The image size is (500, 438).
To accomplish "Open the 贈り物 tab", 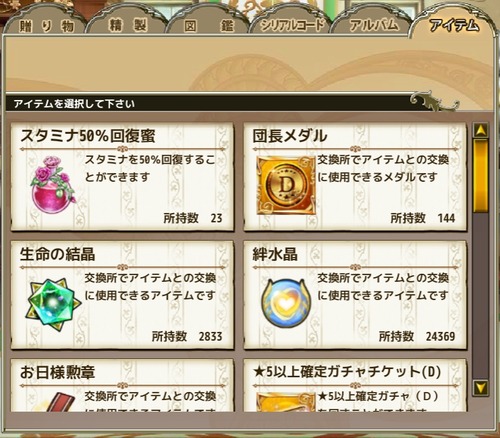I will [x=46, y=25].
